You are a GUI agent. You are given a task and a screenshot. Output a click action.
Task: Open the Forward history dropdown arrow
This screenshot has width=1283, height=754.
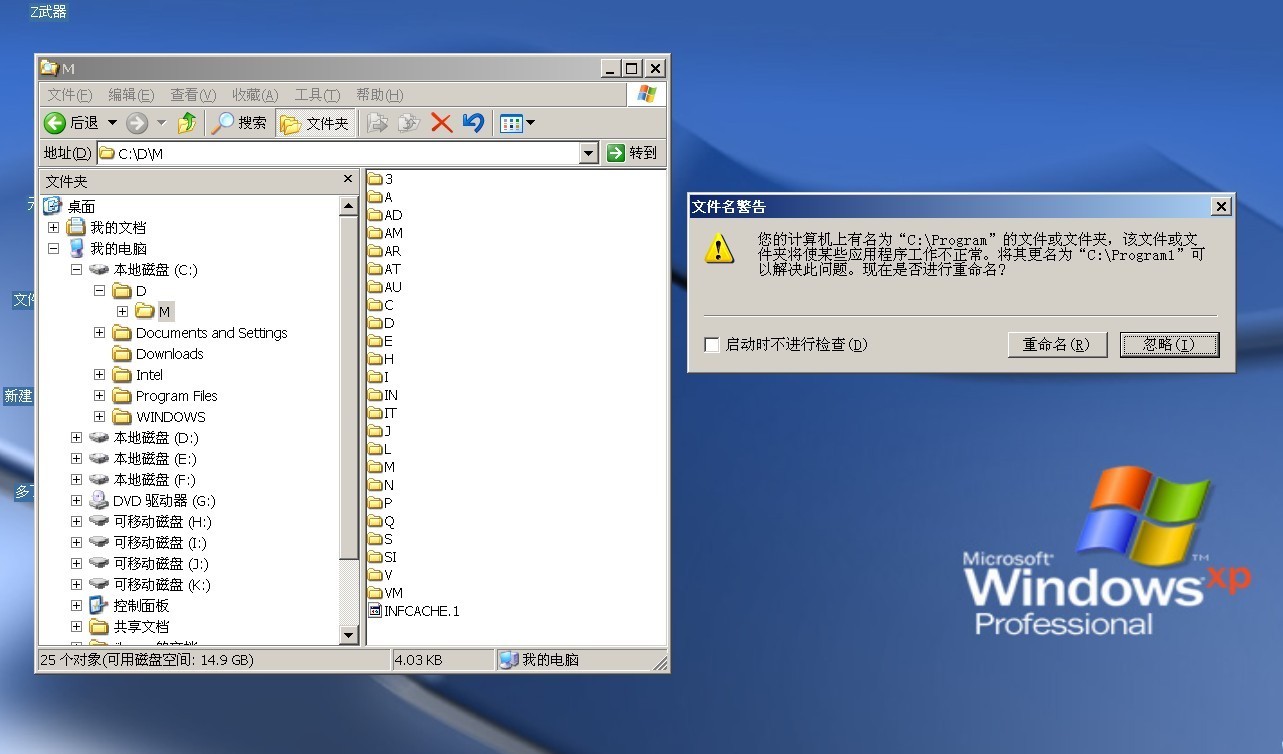(x=161, y=123)
